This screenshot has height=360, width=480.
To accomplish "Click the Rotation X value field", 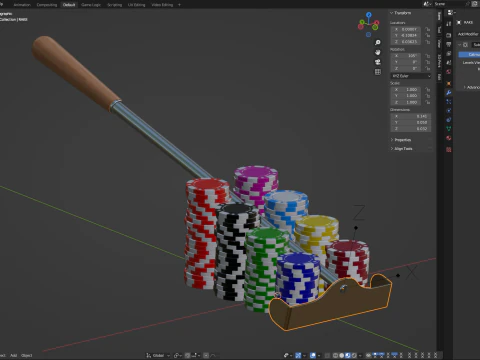I will click(x=406, y=56).
